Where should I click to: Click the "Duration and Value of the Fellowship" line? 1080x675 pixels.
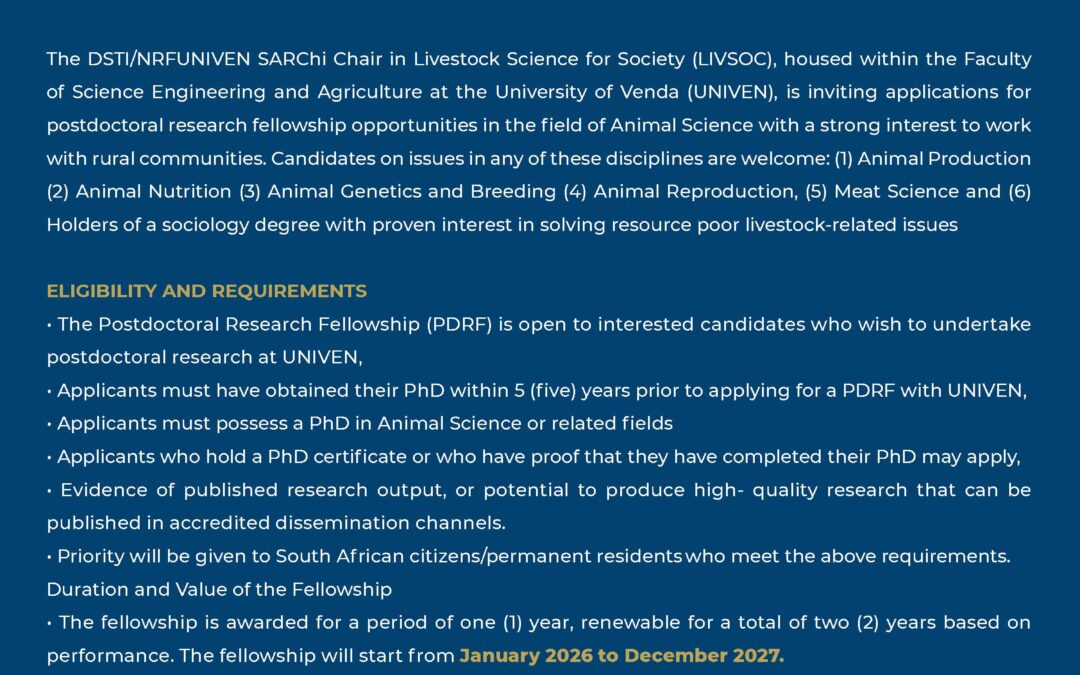(219, 589)
